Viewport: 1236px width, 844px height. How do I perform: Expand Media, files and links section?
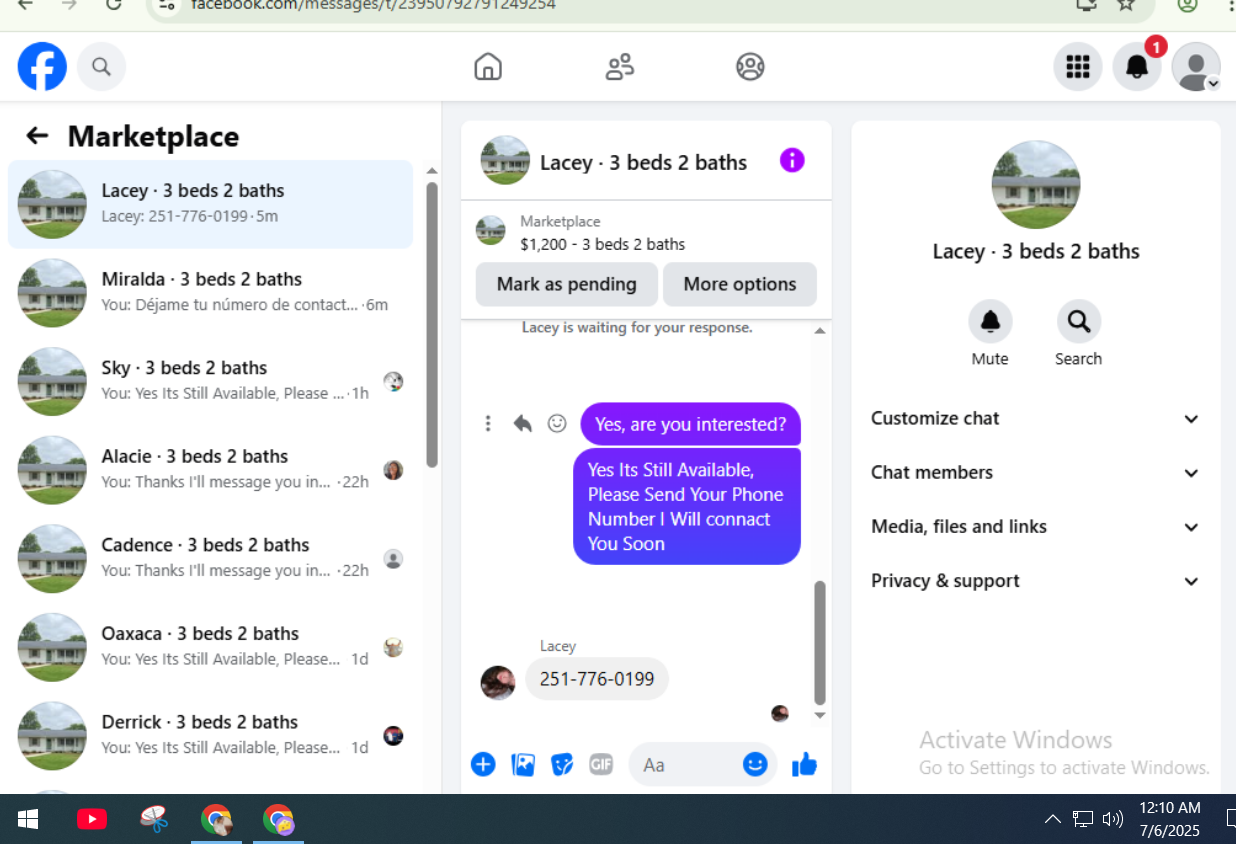pyautogui.click(x=1035, y=527)
